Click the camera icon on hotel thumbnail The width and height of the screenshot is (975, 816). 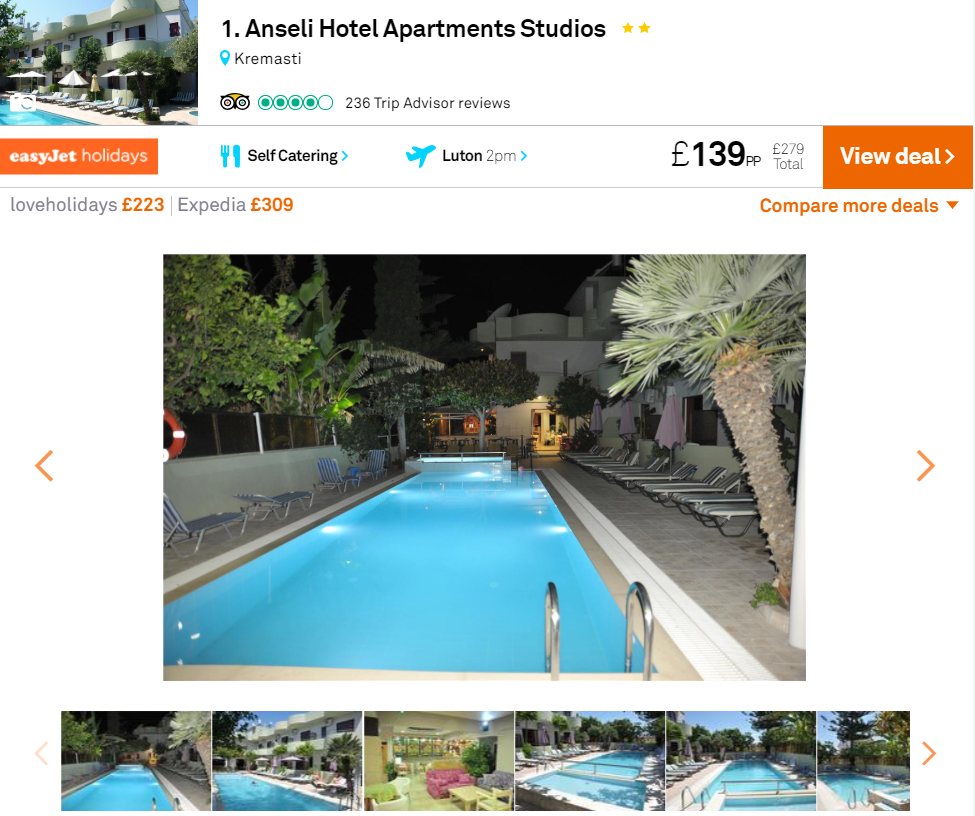click(23, 103)
